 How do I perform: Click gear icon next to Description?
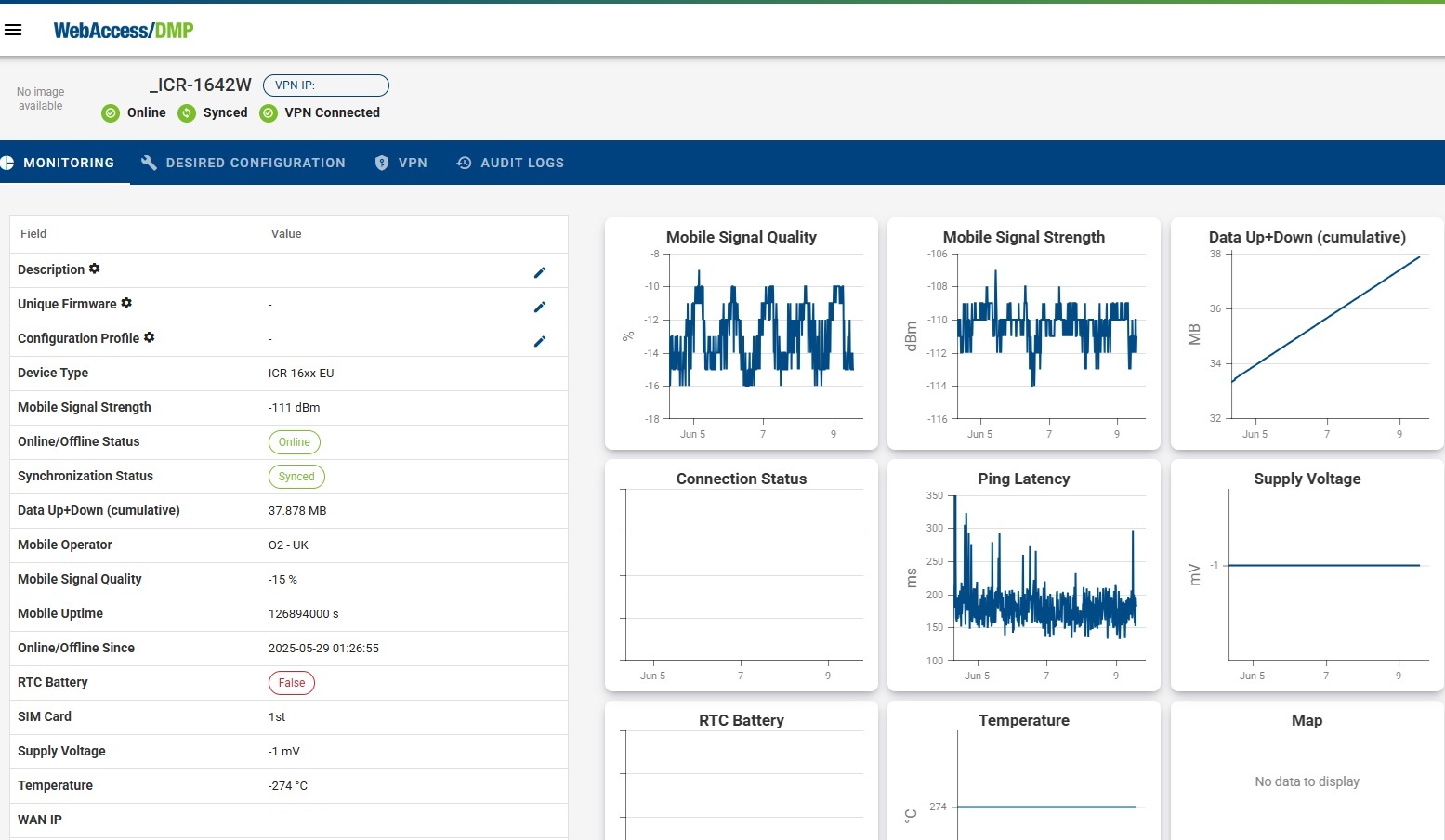coord(94,269)
